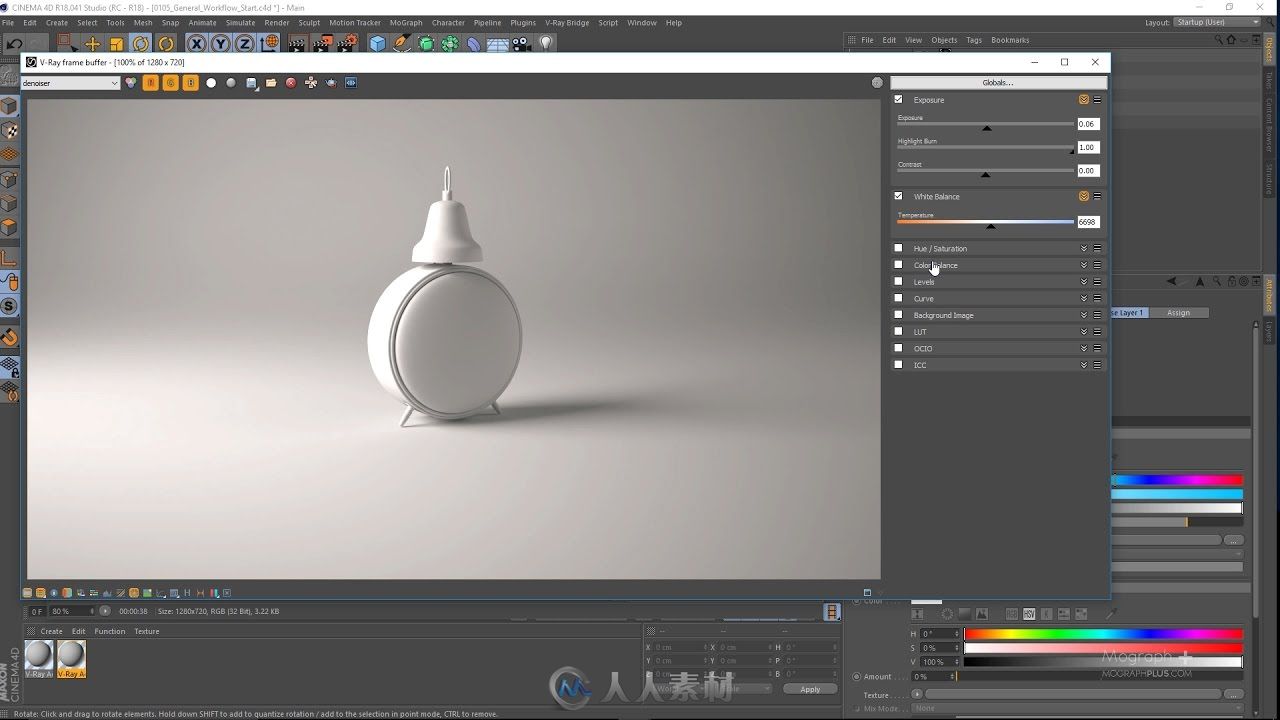Open the Bookmarks menu in object manager
This screenshot has width=1280, height=720.
[x=1010, y=40]
